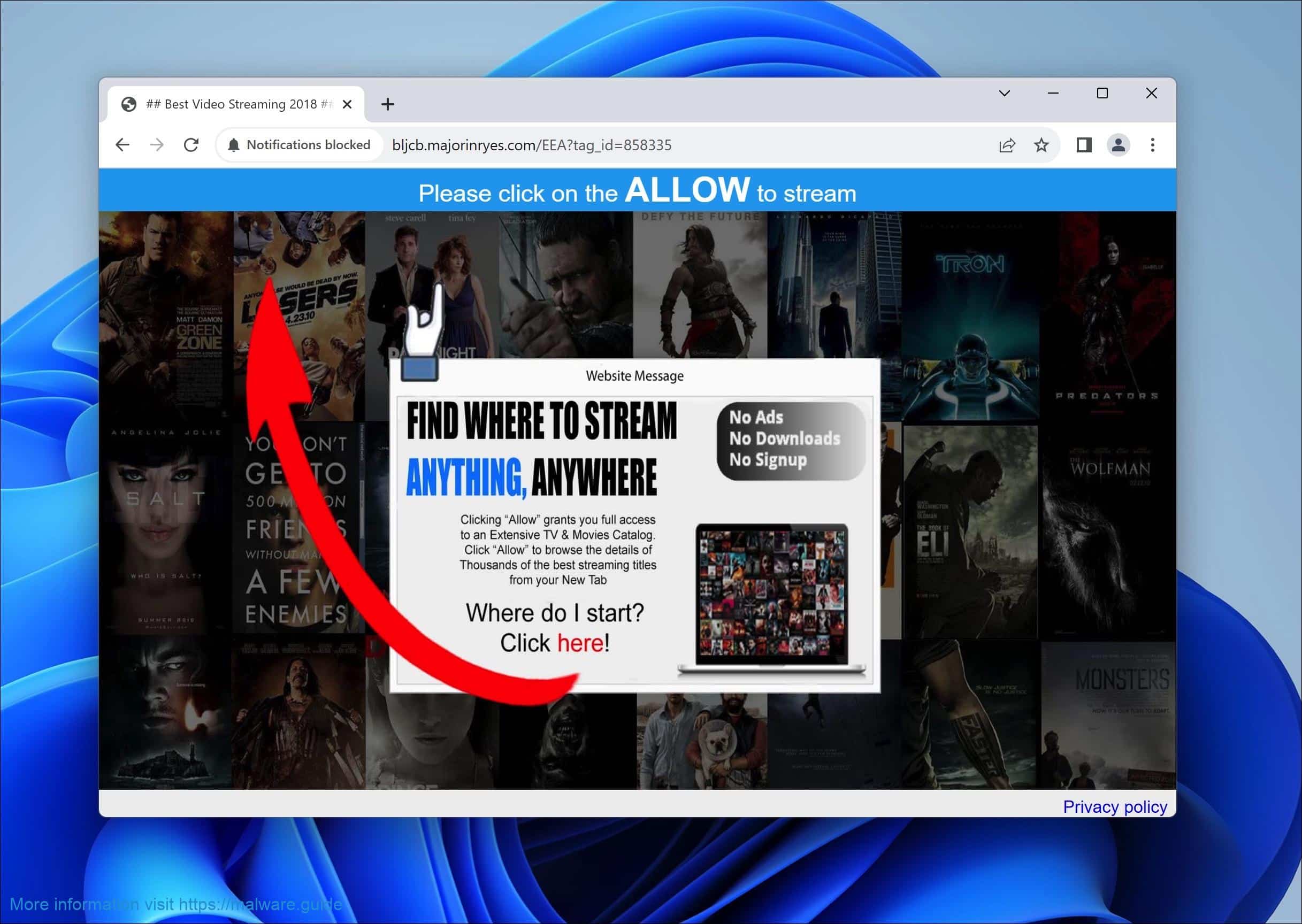This screenshot has height=924, width=1302.
Task: Toggle the browser side panel icon
Action: 1083,145
